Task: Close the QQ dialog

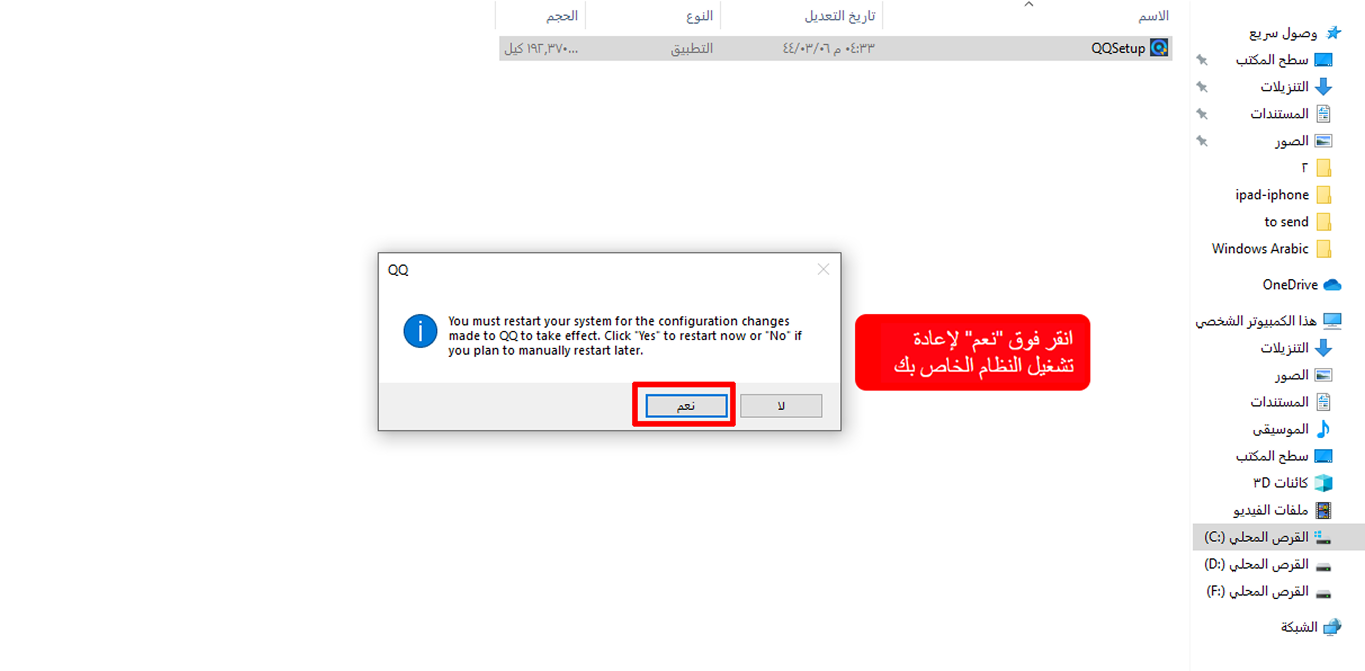Action: [x=823, y=269]
